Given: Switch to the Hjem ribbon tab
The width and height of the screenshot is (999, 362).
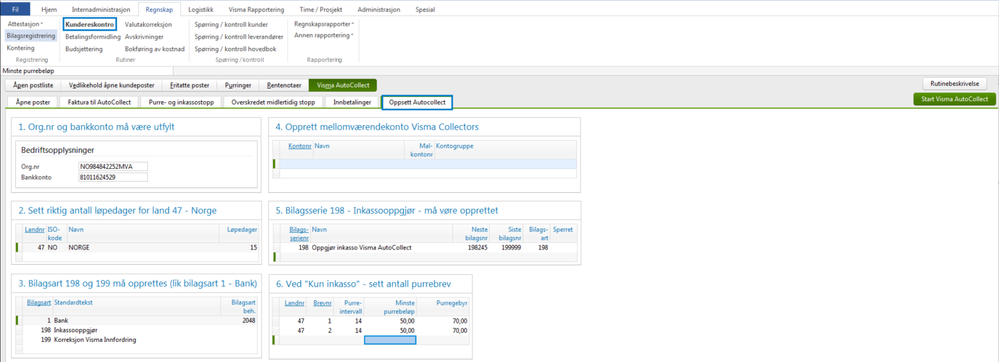Looking at the screenshot, I should 48,10.
